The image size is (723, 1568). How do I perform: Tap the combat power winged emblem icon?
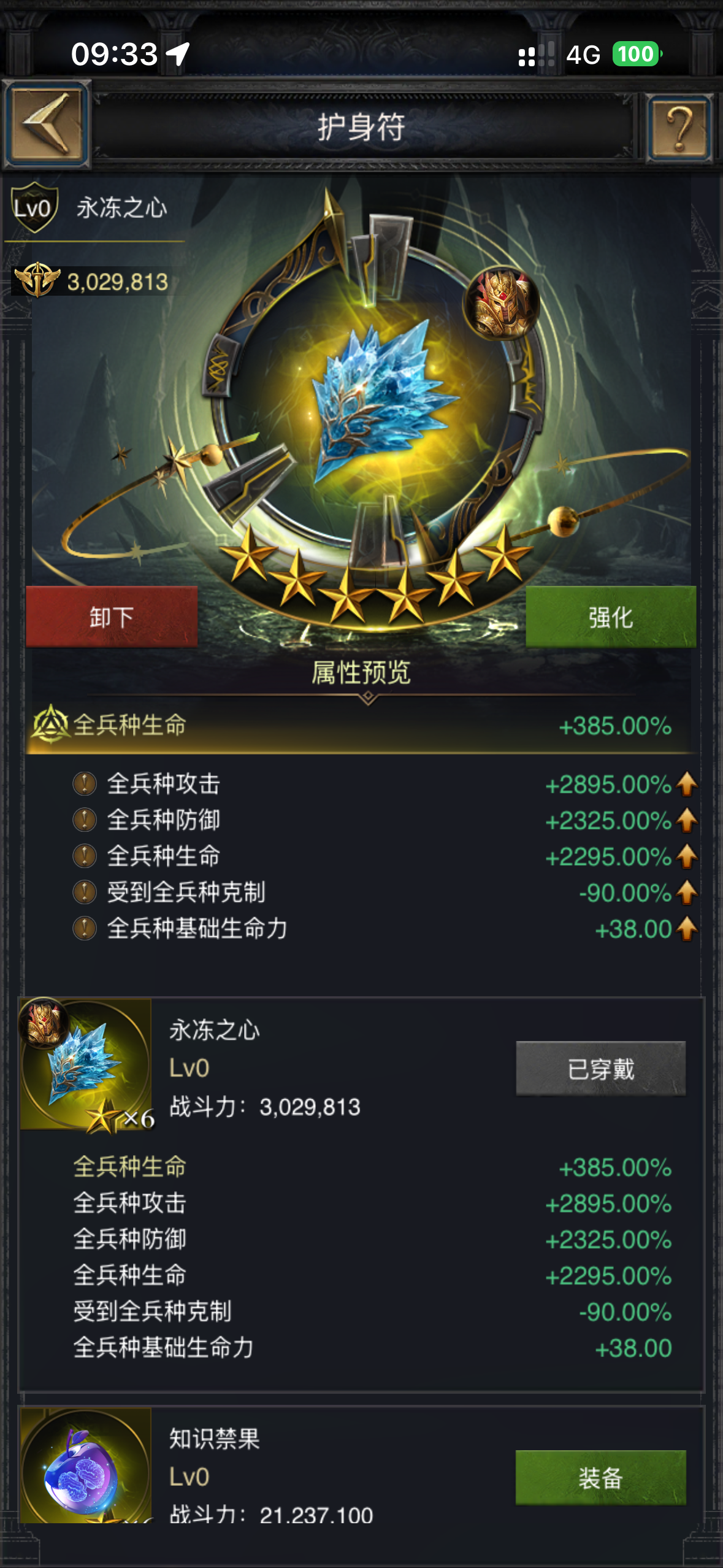(x=37, y=280)
